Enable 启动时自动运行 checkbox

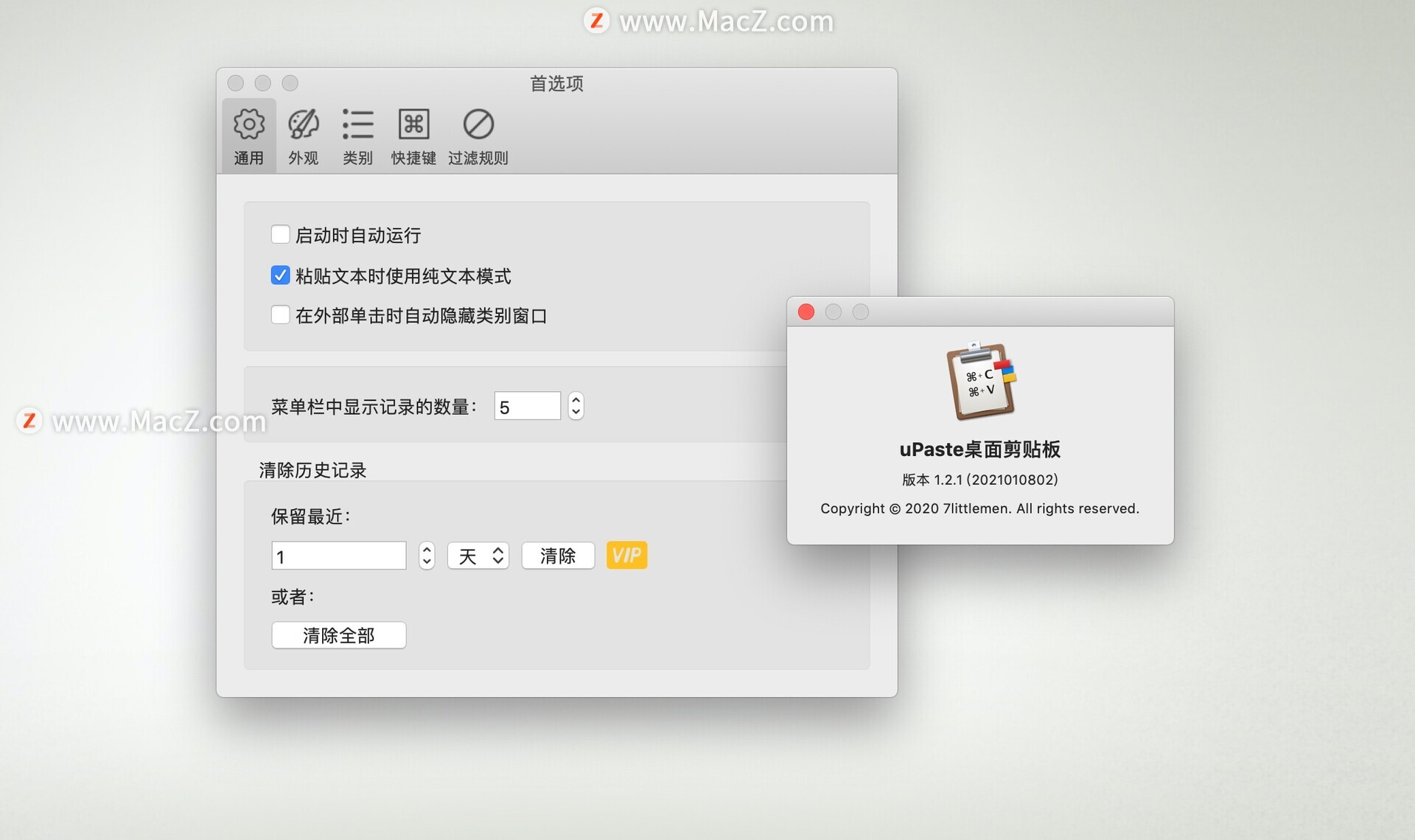(280, 234)
